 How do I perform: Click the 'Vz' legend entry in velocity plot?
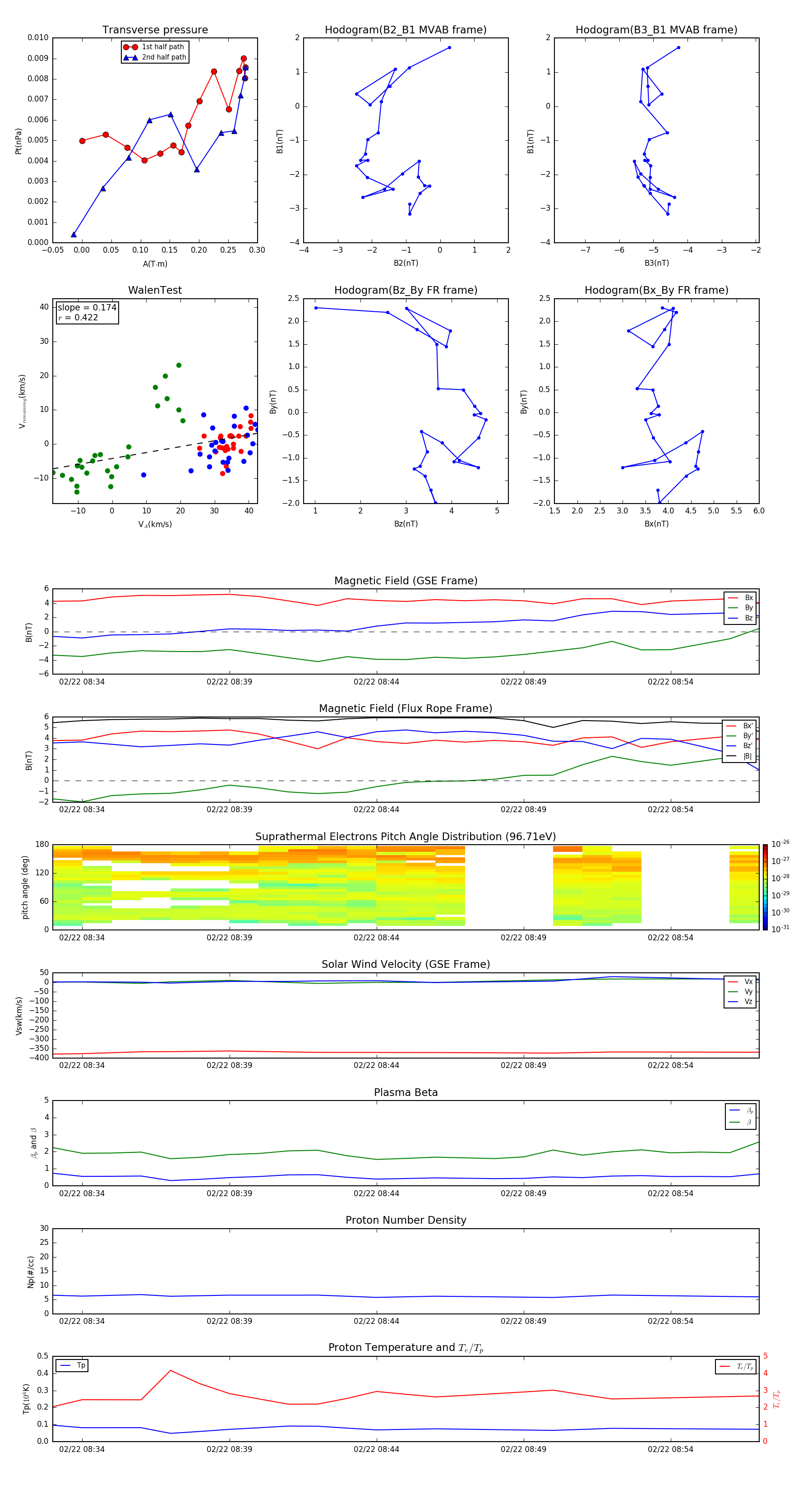(740, 1001)
